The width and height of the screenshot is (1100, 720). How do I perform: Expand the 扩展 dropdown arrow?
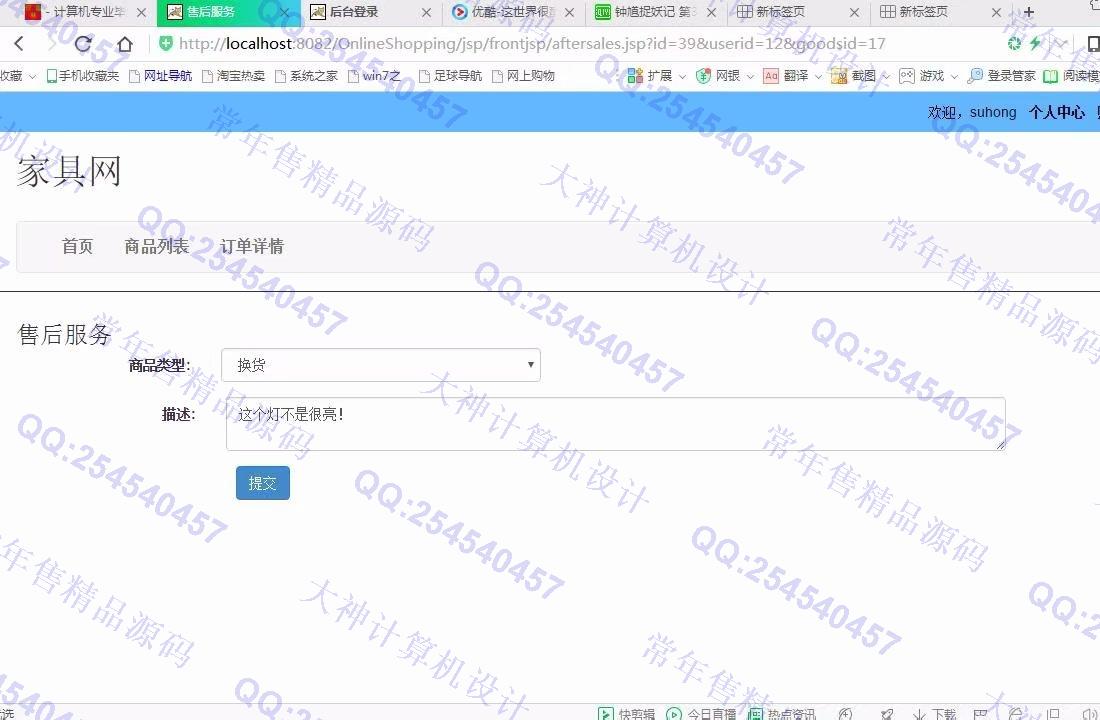(x=682, y=76)
